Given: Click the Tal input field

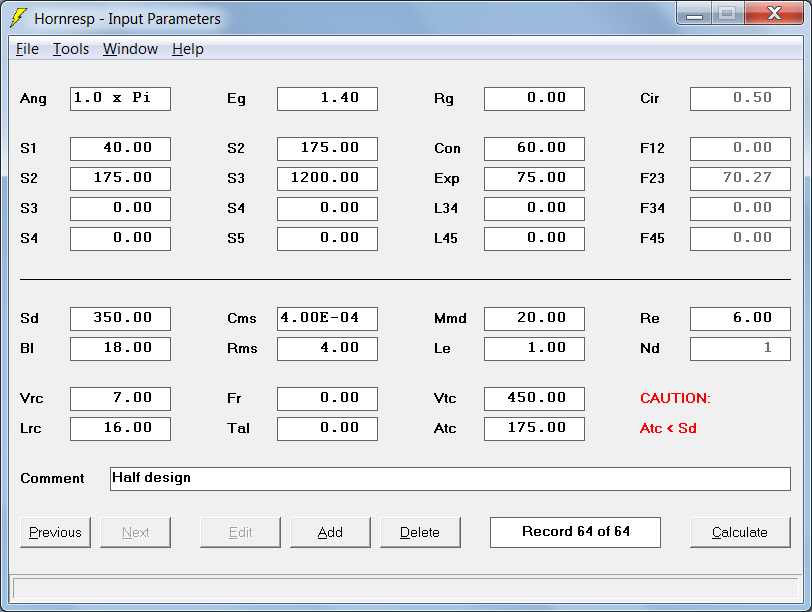Looking at the screenshot, I should coord(327,429).
